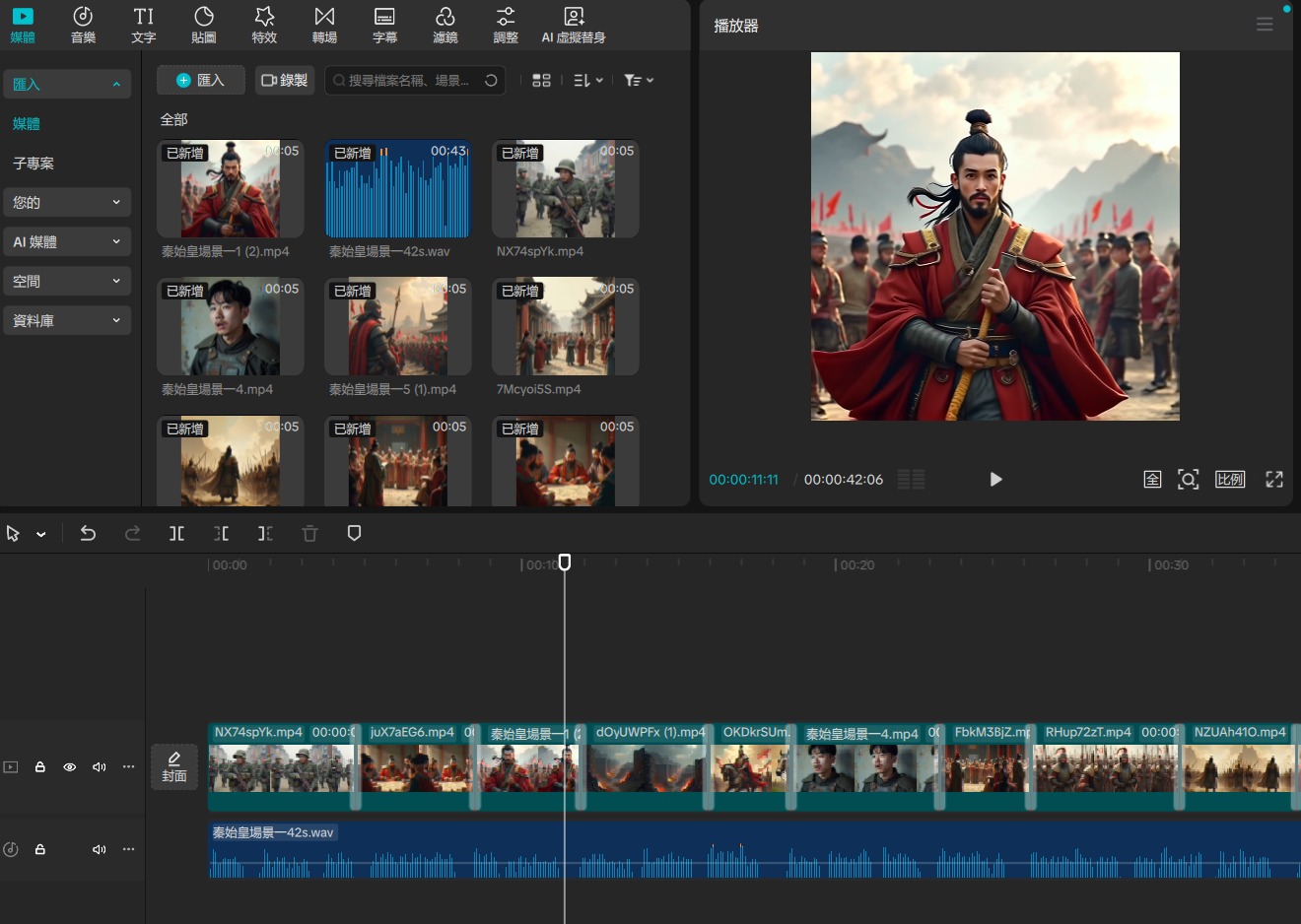Select the 秦始皇場景一4.mp4 media thumbnail
This screenshot has height=924, width=1301.
(x=231, y=327)
